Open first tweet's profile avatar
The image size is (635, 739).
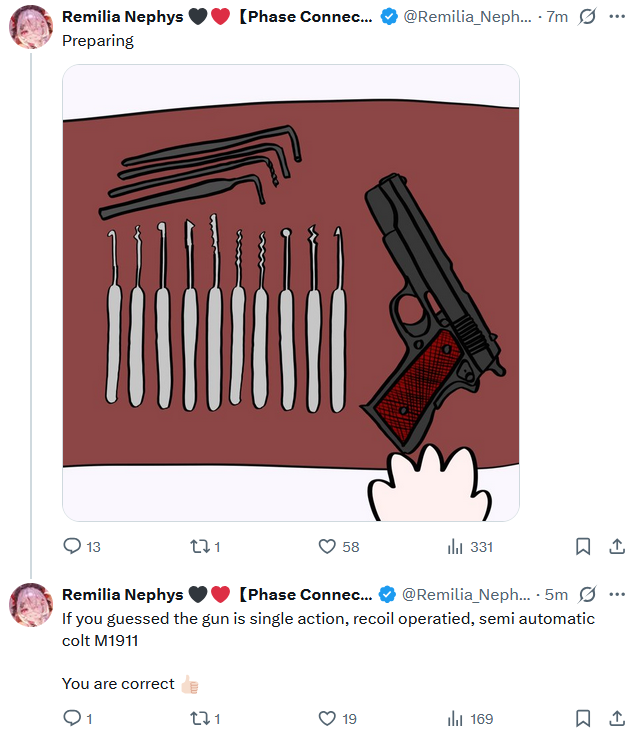coord(31,27)
